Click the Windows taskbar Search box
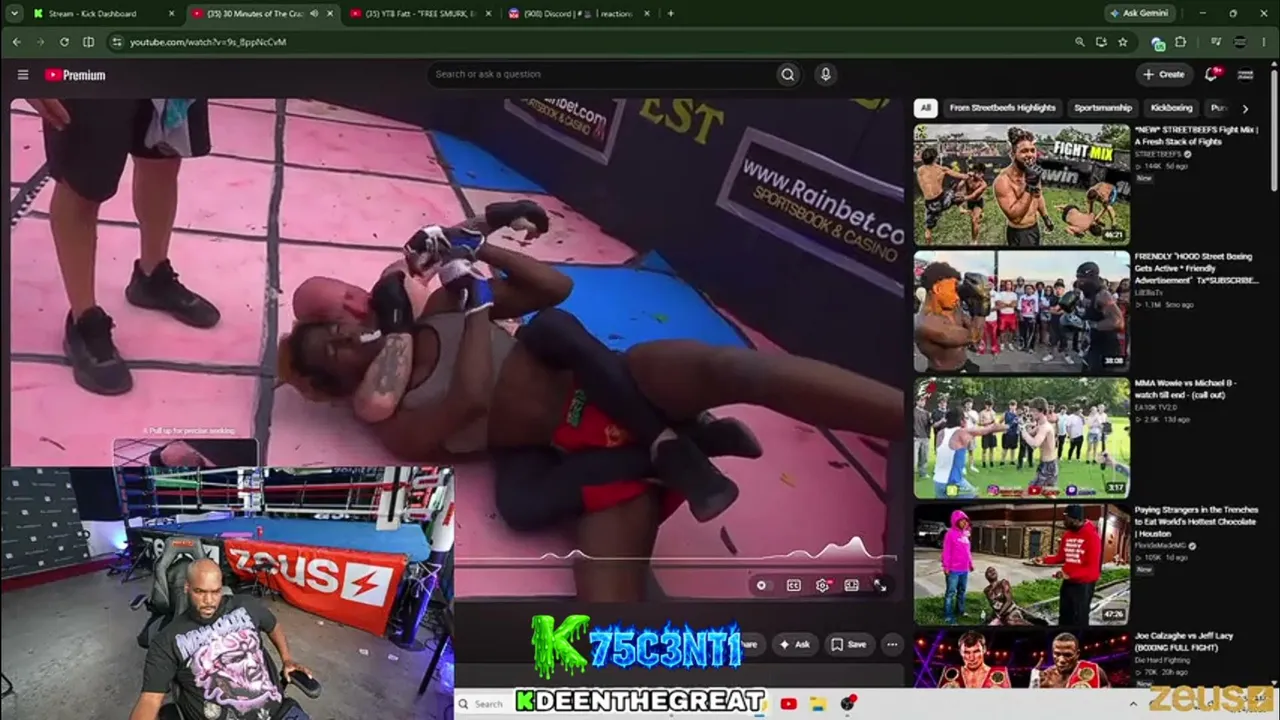This screenshot has height=720, width=1280. pos(488,704)
